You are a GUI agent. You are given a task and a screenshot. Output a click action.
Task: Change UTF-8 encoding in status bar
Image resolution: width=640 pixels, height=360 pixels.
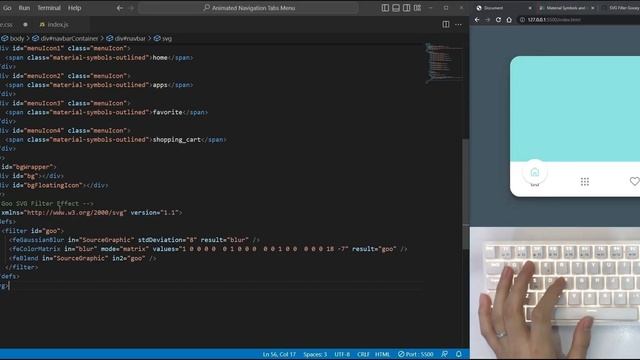pyautogui.click(x=342, y=354)
